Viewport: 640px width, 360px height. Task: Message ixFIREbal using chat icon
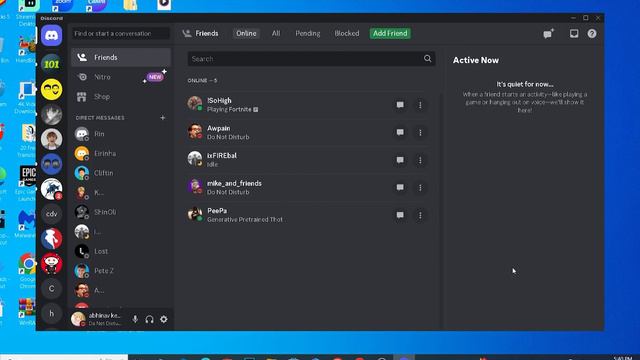point(400,160)
